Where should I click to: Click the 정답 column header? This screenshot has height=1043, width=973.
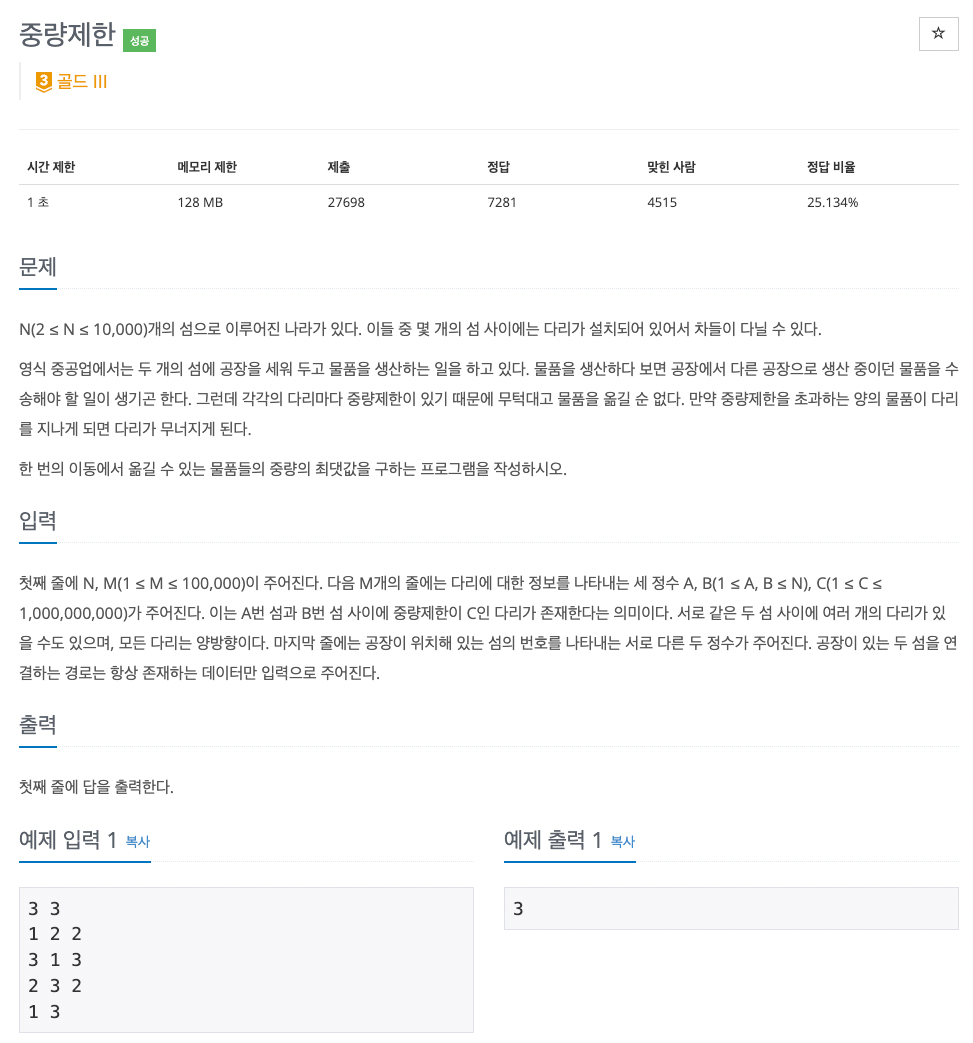tap(498, 167)
